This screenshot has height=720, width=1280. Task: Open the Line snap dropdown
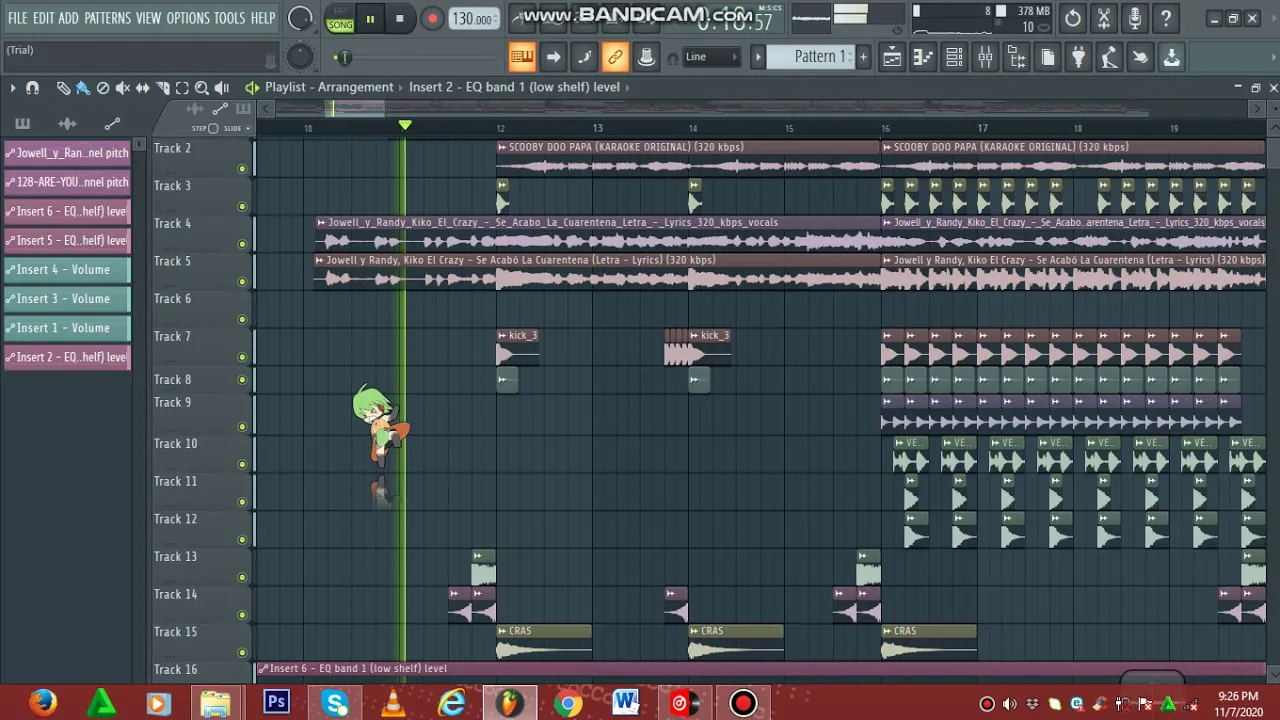pos(712,57)
